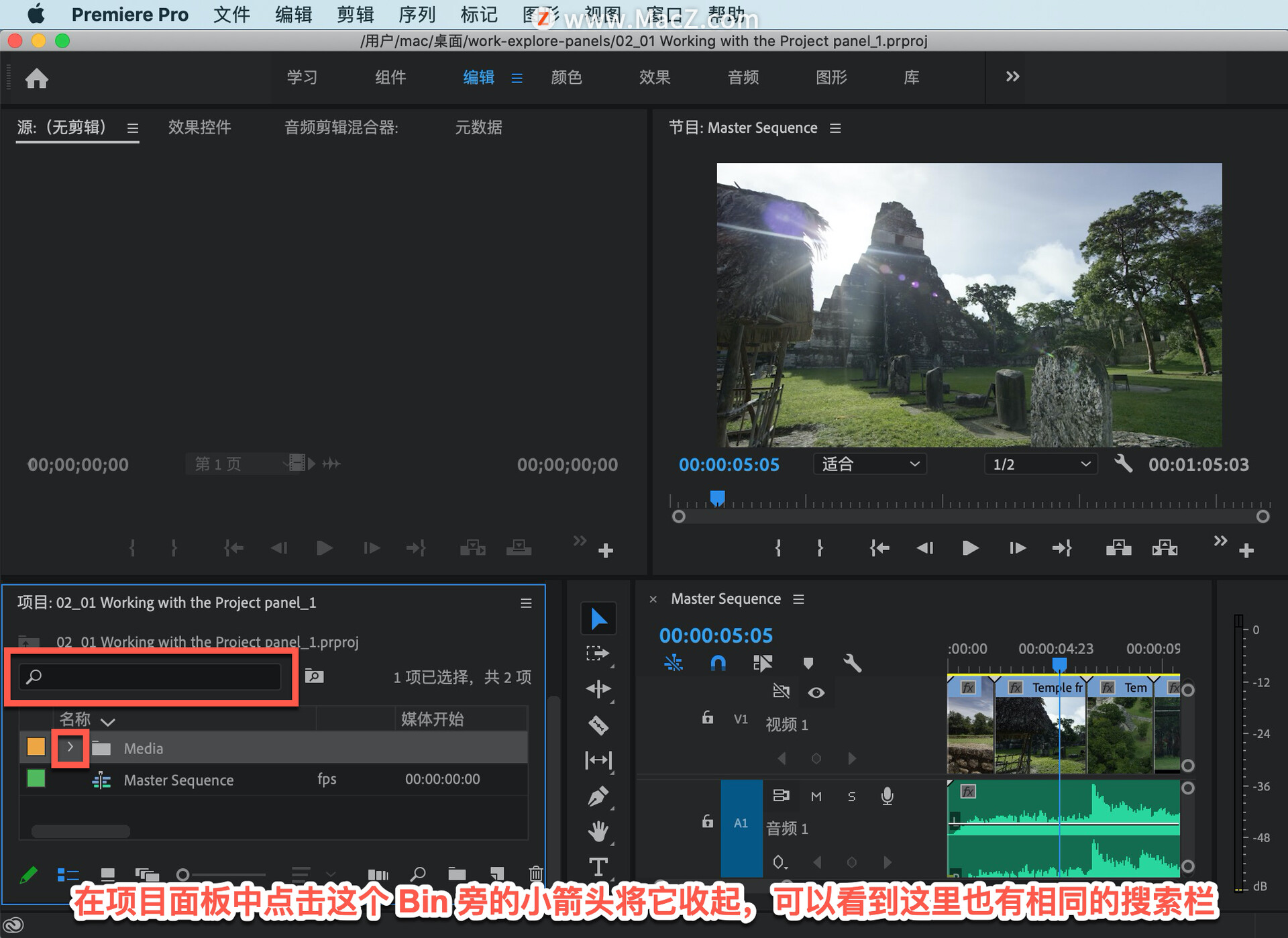The image size is (1288, 938).
Task: Select the Razor tool
Action: click(598, 725)
